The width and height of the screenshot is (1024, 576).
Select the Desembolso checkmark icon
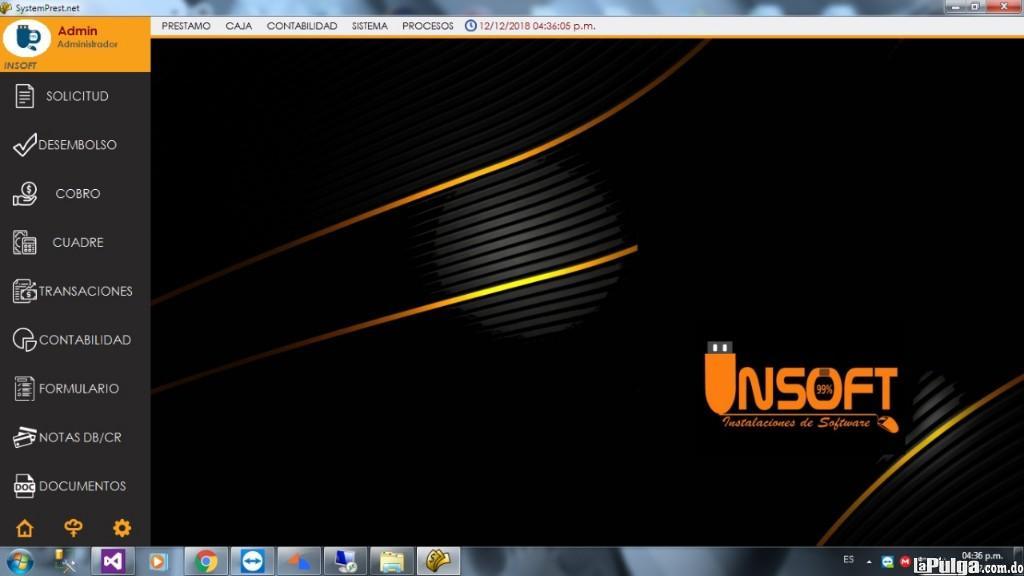point(24,145)
